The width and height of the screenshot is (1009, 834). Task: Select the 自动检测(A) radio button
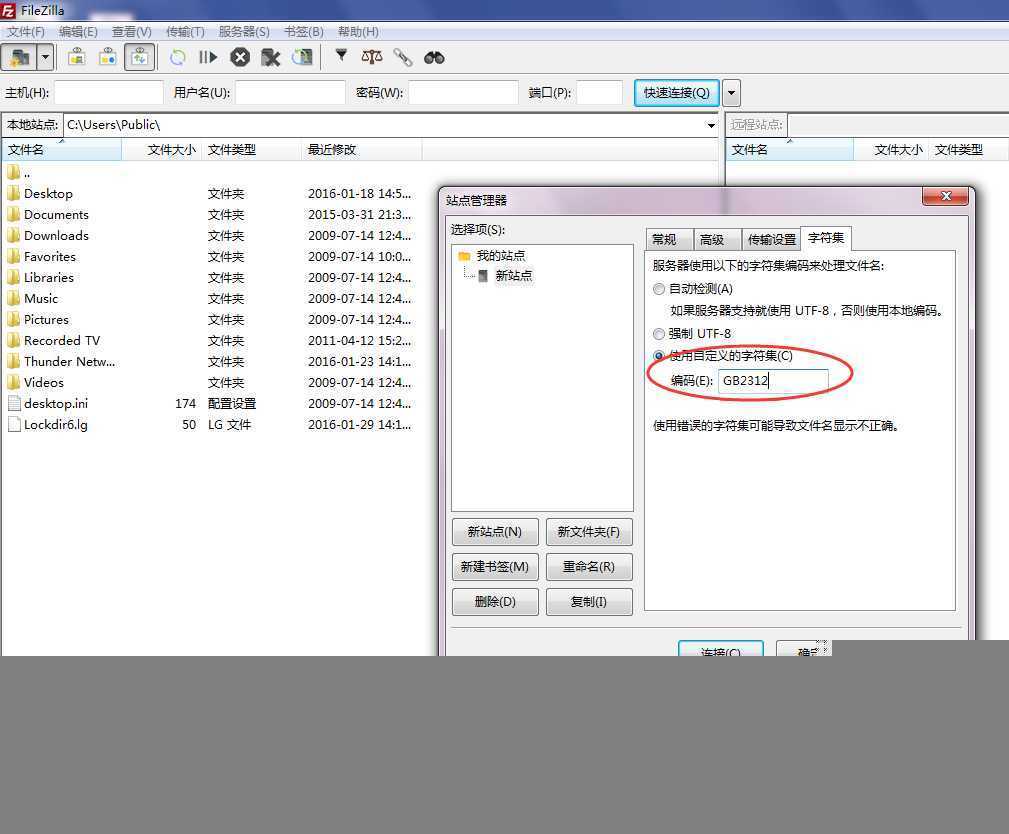658,289
